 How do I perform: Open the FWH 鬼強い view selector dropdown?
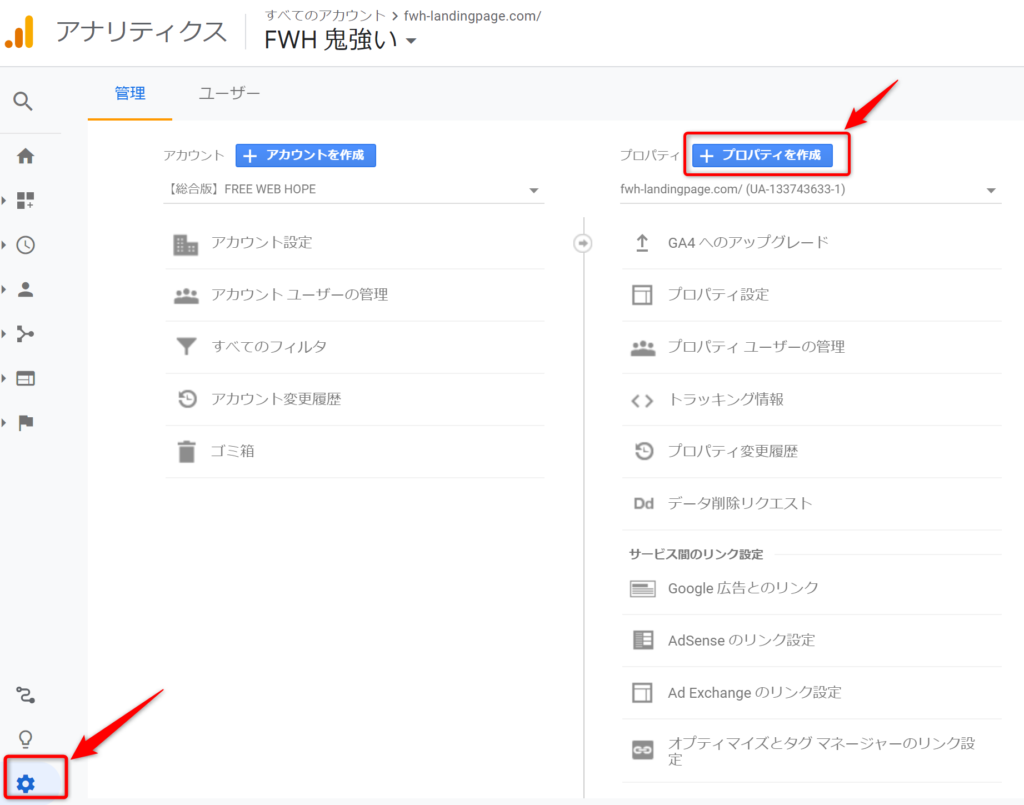coord(340,40)
